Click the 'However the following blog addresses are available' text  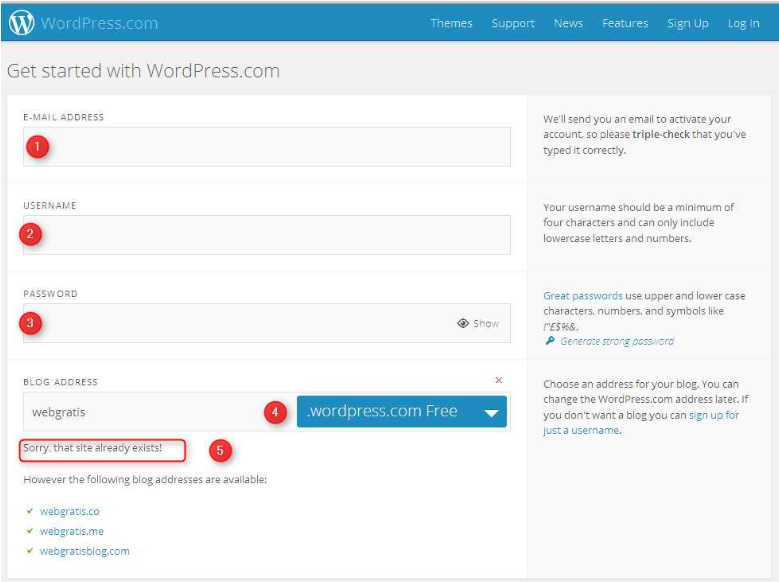point(145,480)
